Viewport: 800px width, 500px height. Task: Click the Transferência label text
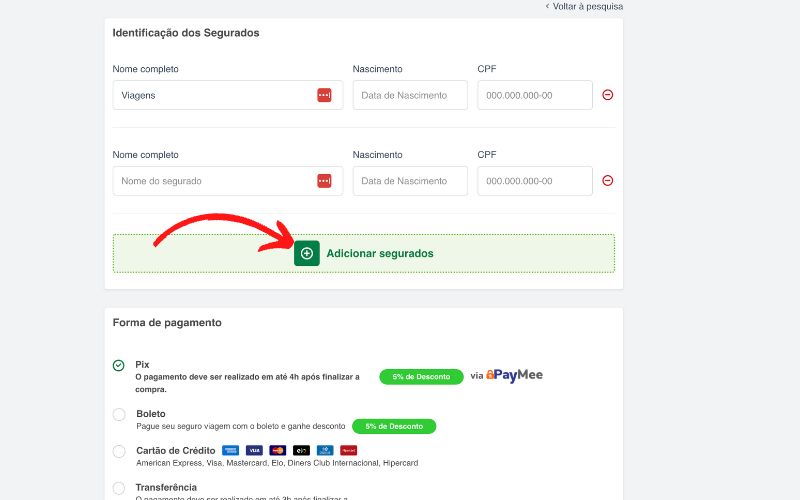pyautogui.click(x=166, y=487)
